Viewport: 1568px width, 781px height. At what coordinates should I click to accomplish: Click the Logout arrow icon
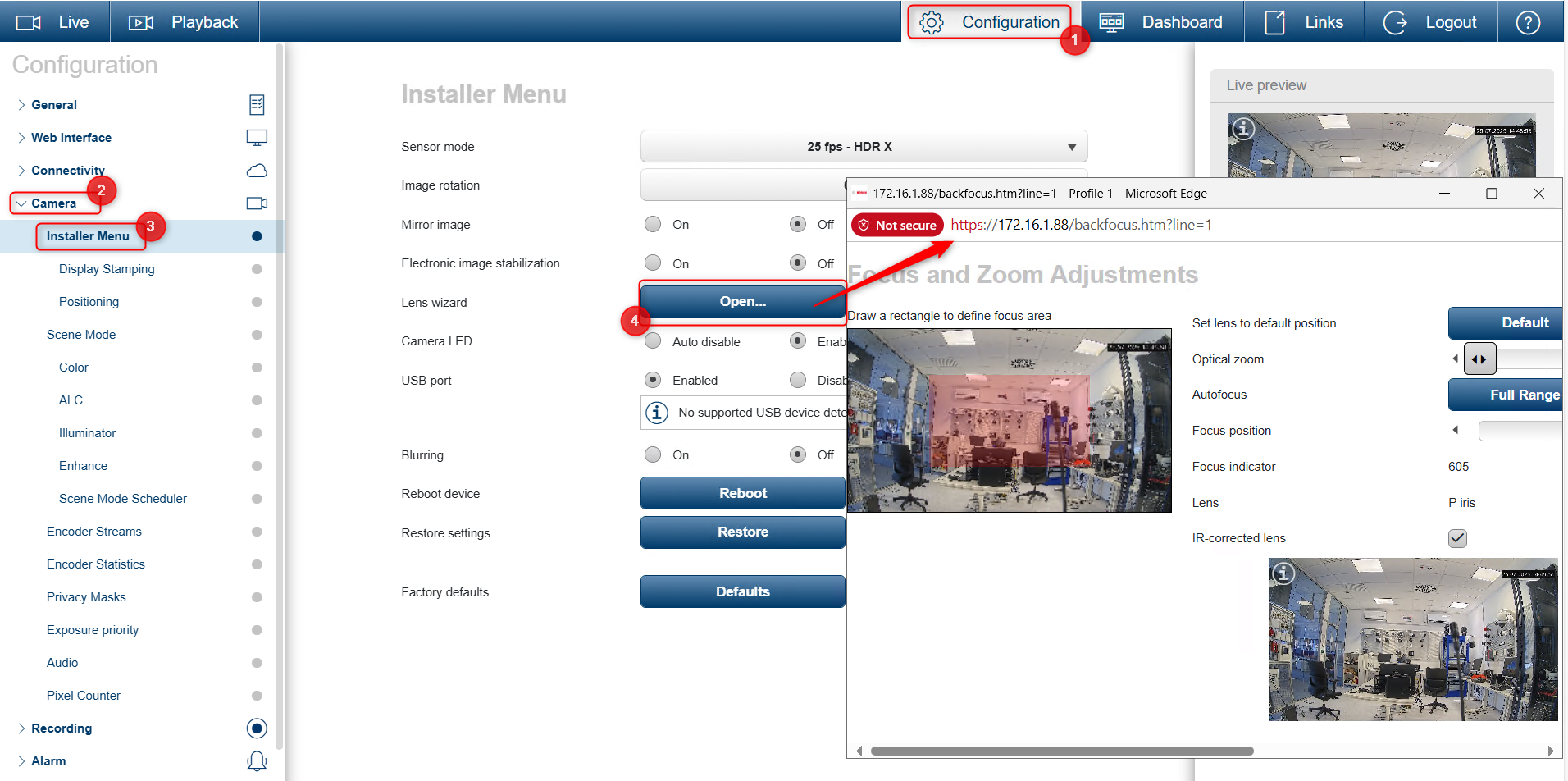coord(1395,22)
